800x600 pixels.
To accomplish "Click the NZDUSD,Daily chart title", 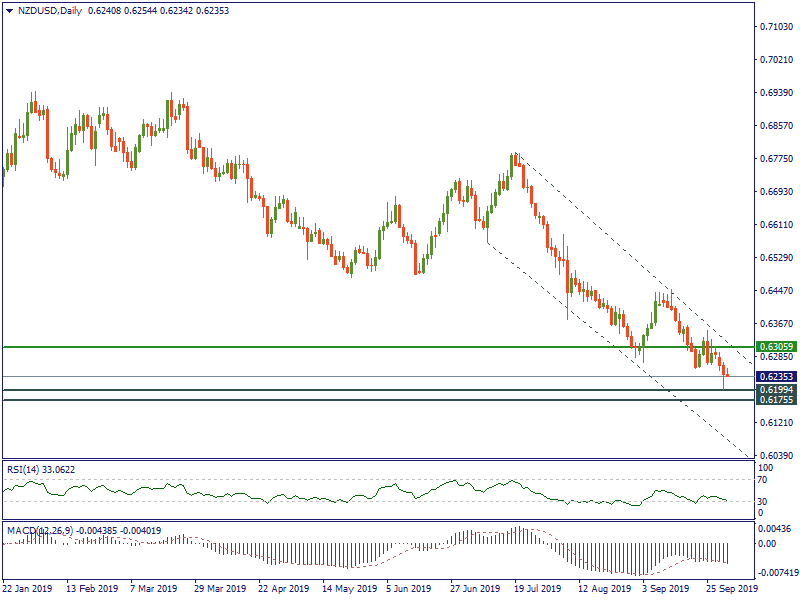I will [x=50, y=11].
